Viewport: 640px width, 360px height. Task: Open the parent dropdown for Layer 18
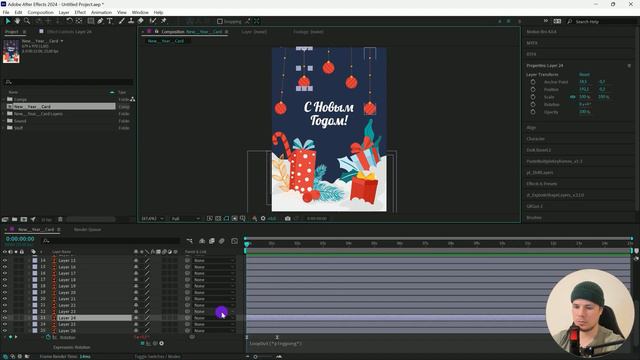(214, 280)
